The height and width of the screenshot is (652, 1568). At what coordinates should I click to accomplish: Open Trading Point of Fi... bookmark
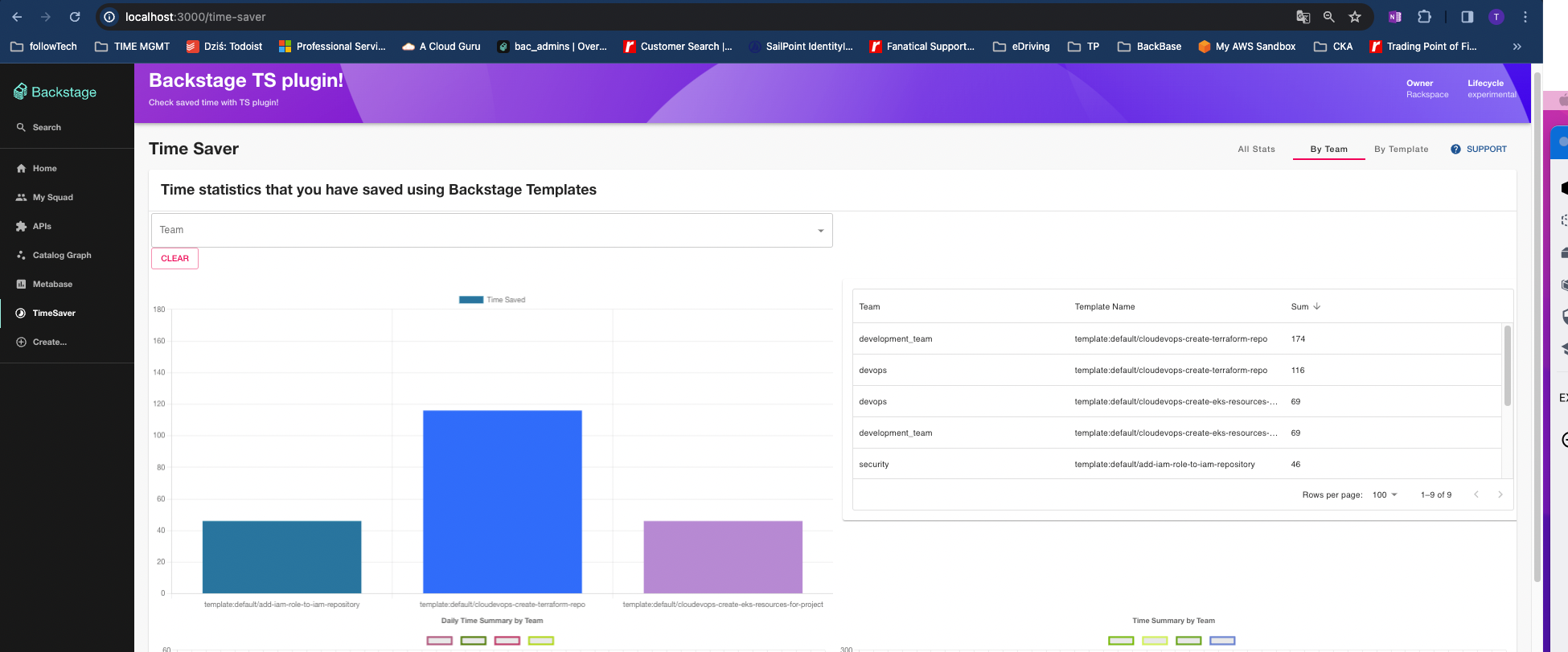pyautogui.click(x=1423, y=47)
